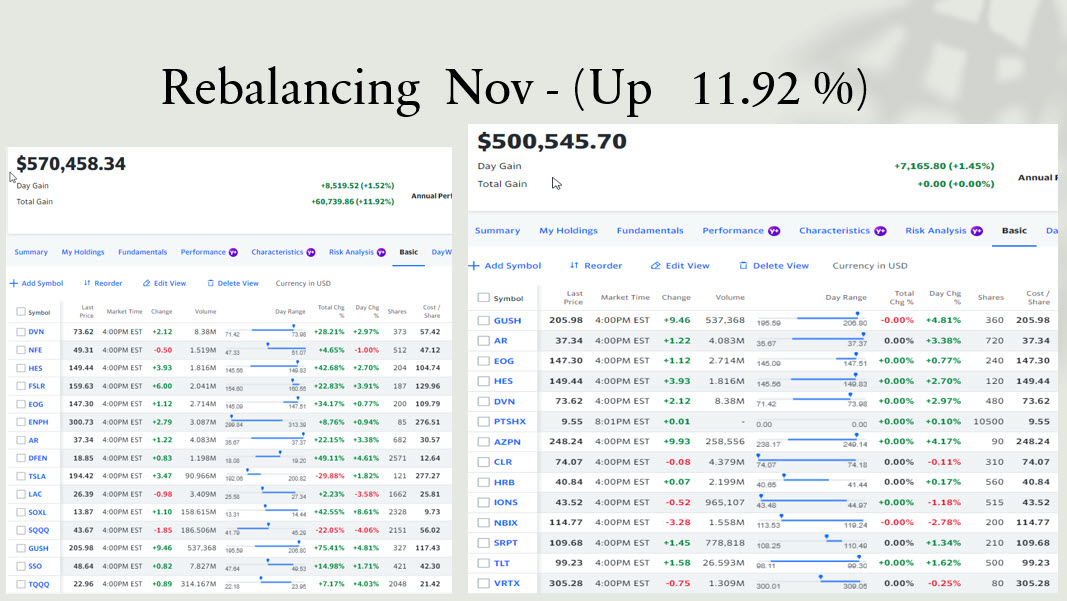Check the box for NFE row
Image resolution: width=1067 pixels, height=601 pixels.
point(21,350)
